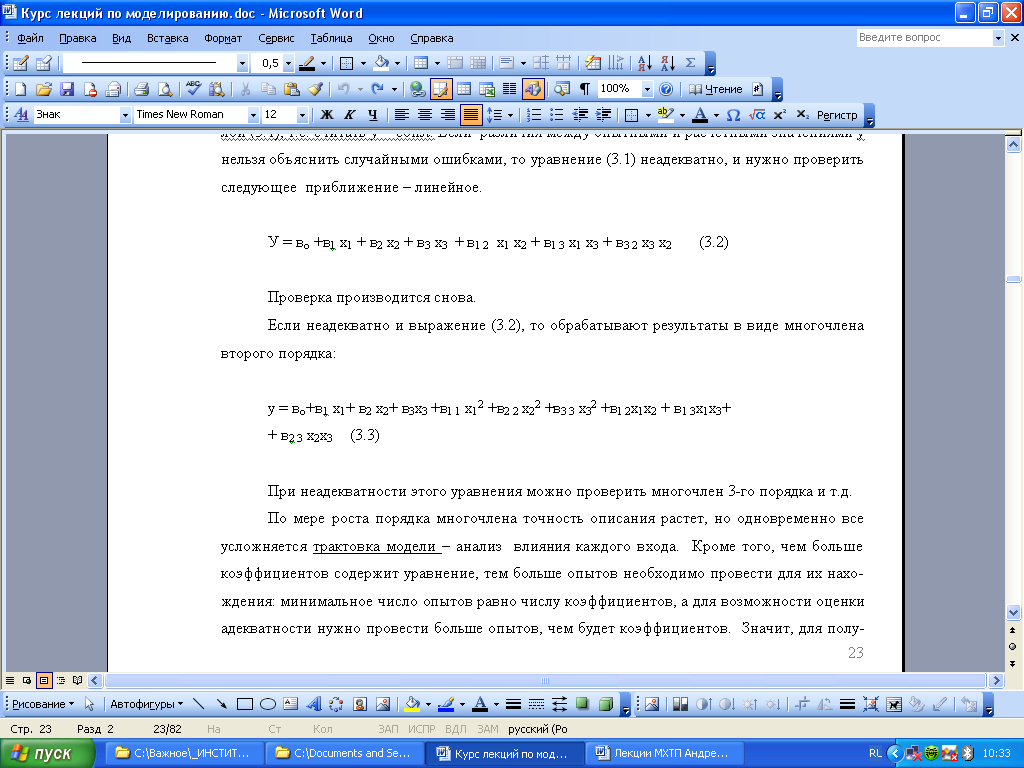Print the document with the printer icon
This screenshot has height=768, width=1024.
[141, 89]
